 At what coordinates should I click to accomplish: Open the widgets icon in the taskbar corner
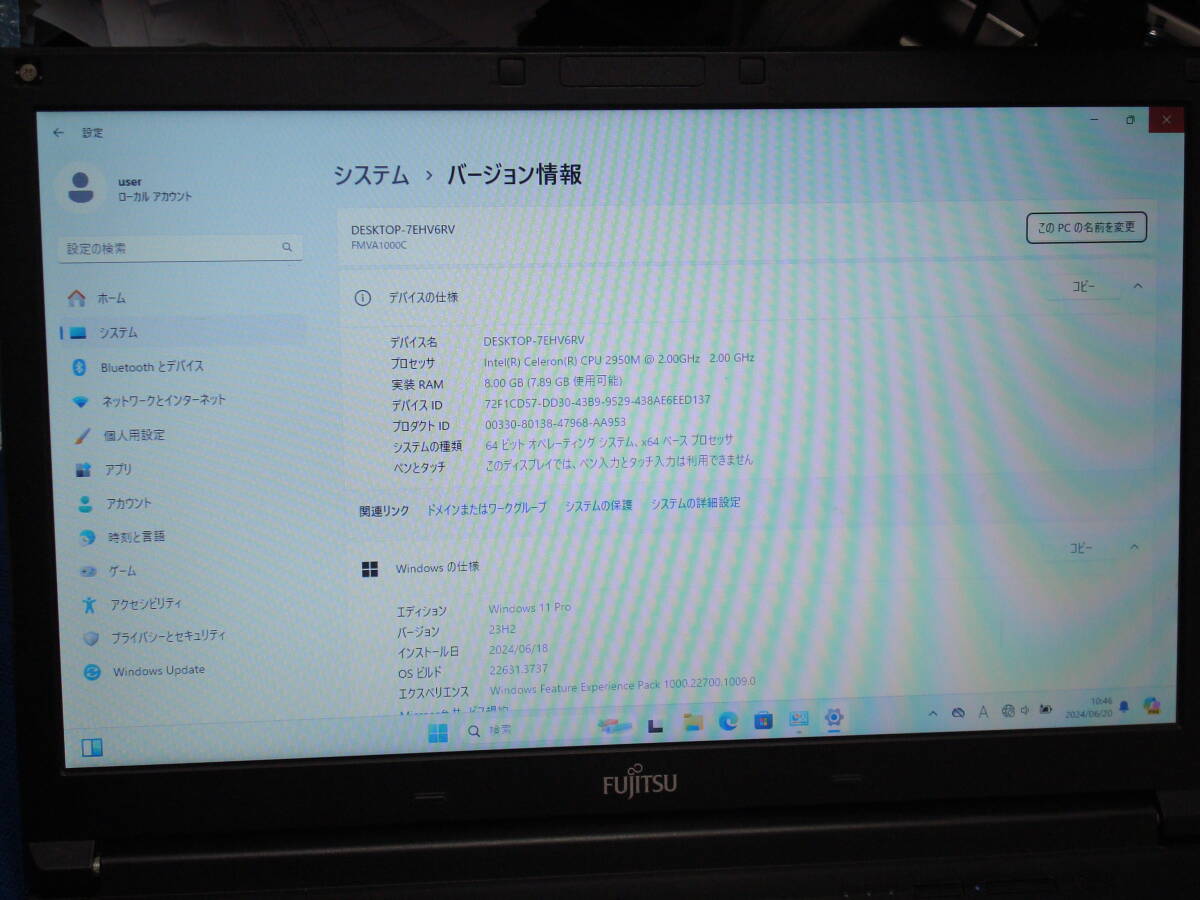coord(92,747)
